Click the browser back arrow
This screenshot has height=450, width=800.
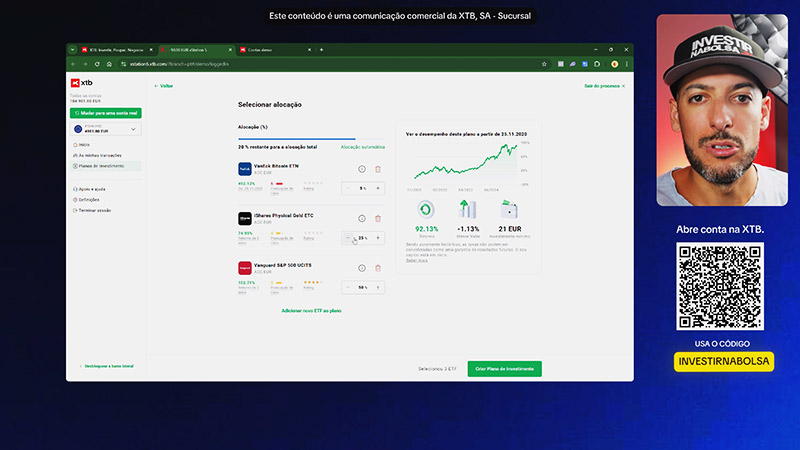(73, 64)
